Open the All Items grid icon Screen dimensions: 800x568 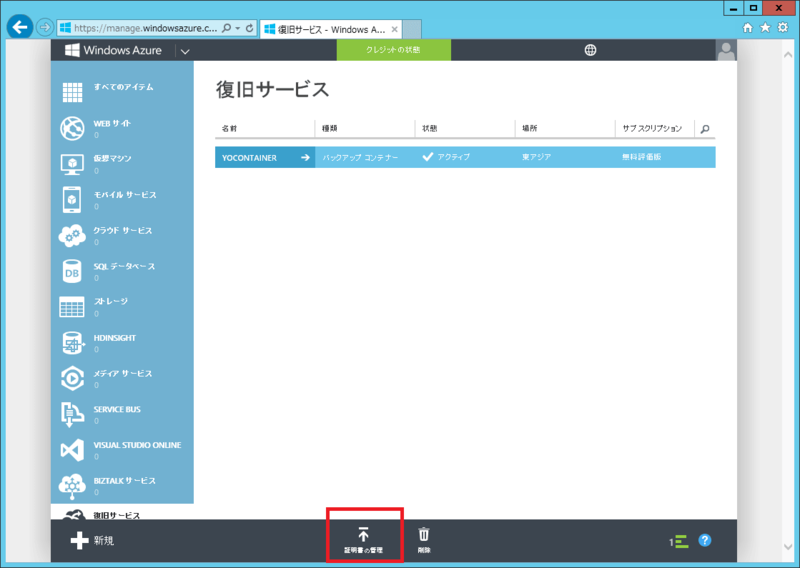tap(72, 92)
